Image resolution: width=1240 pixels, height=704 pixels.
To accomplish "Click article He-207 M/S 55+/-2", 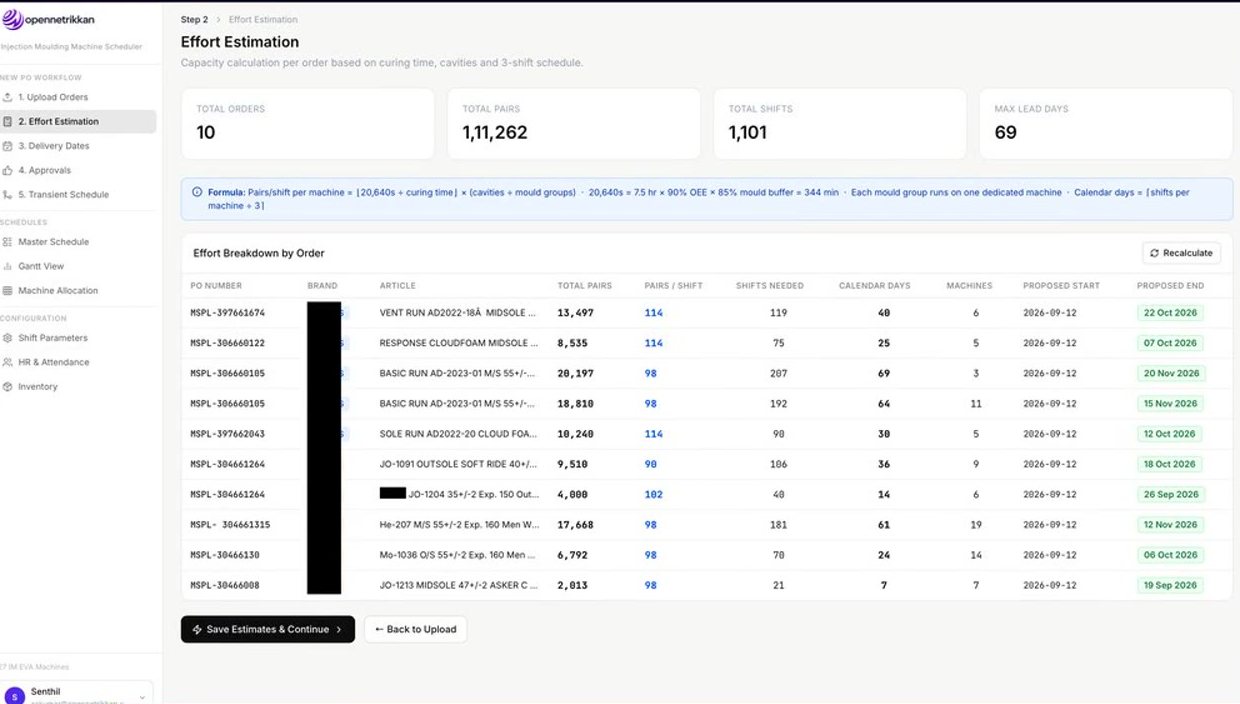I will coord(460,525).
